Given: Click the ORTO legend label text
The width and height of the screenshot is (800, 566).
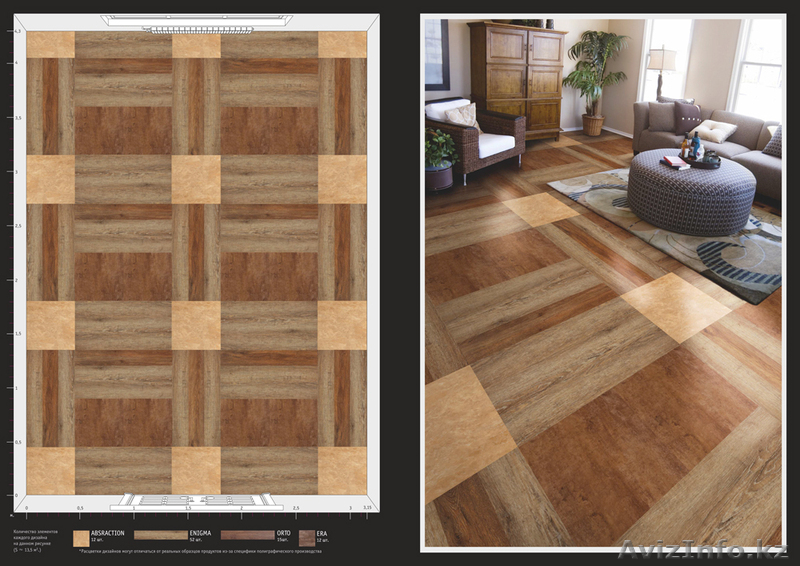Looking at the screenshot, I should (x=283, y=533).
